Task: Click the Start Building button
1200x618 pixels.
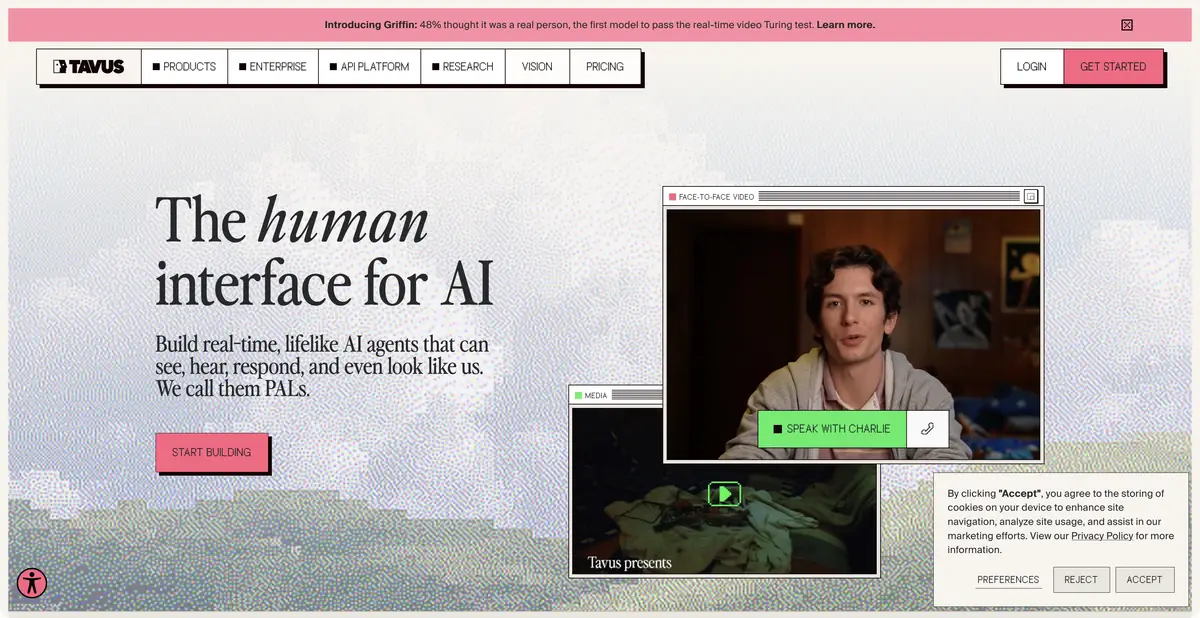Action: coord(211,452)
